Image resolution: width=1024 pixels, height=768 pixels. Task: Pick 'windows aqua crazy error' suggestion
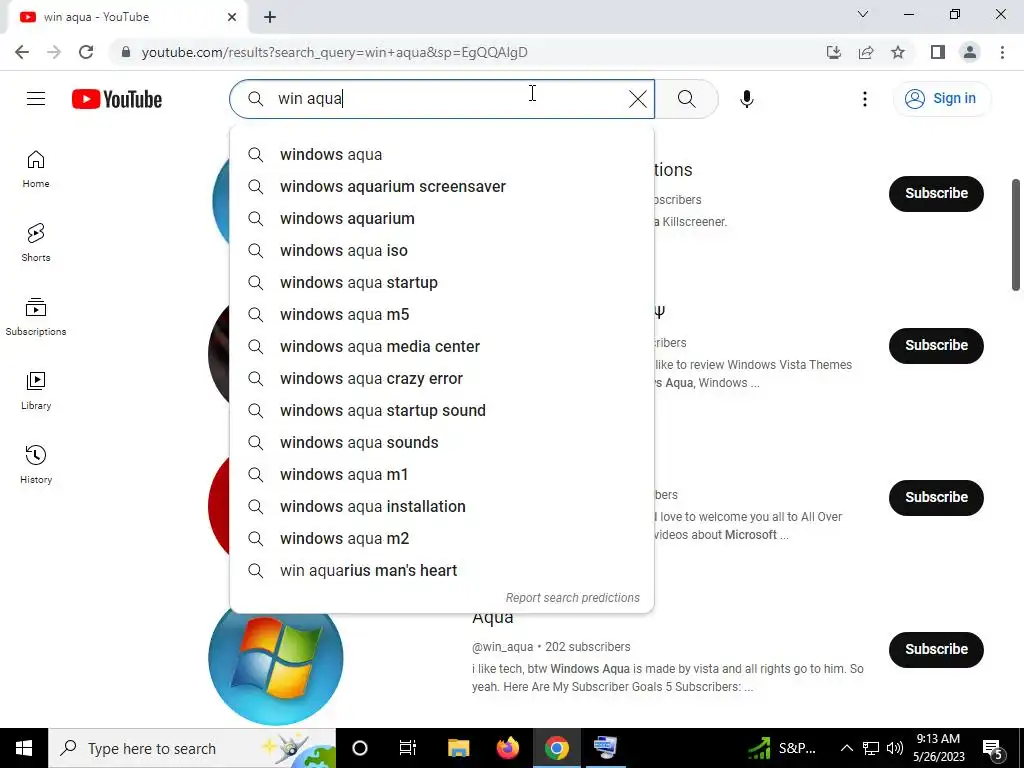(x=442, y=379)
